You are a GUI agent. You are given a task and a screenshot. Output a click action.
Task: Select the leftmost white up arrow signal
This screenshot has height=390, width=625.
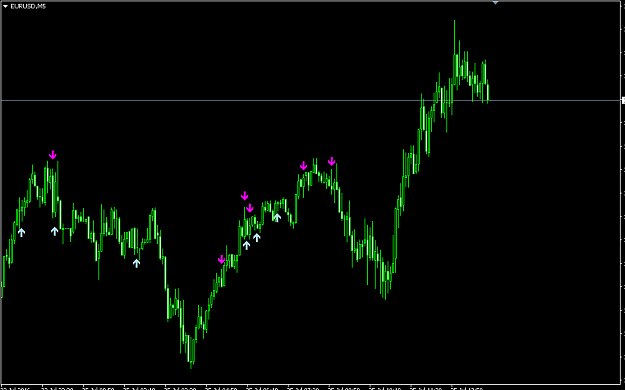click(x=21, y=232)
